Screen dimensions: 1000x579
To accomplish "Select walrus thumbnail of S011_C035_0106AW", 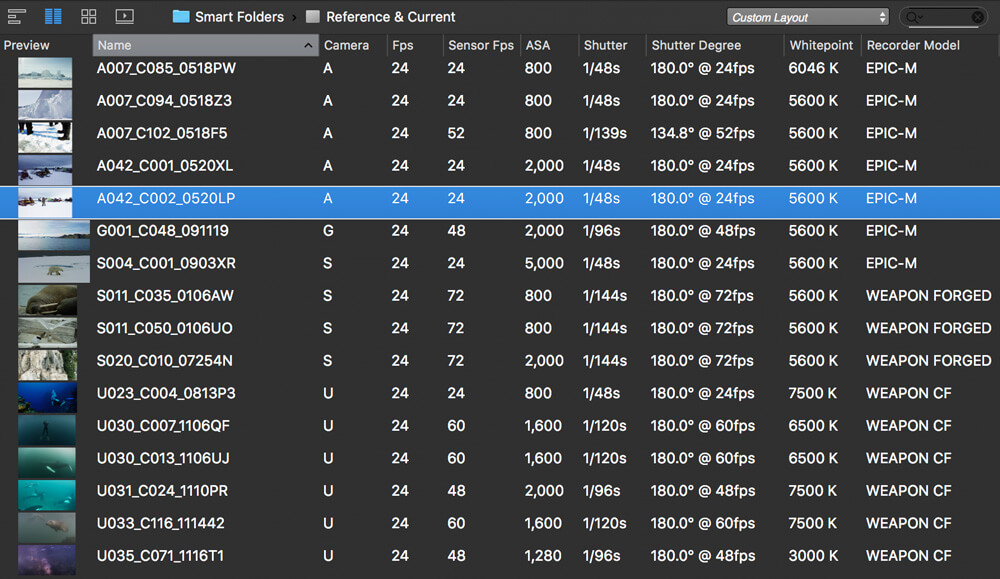I will click(47, 300).
